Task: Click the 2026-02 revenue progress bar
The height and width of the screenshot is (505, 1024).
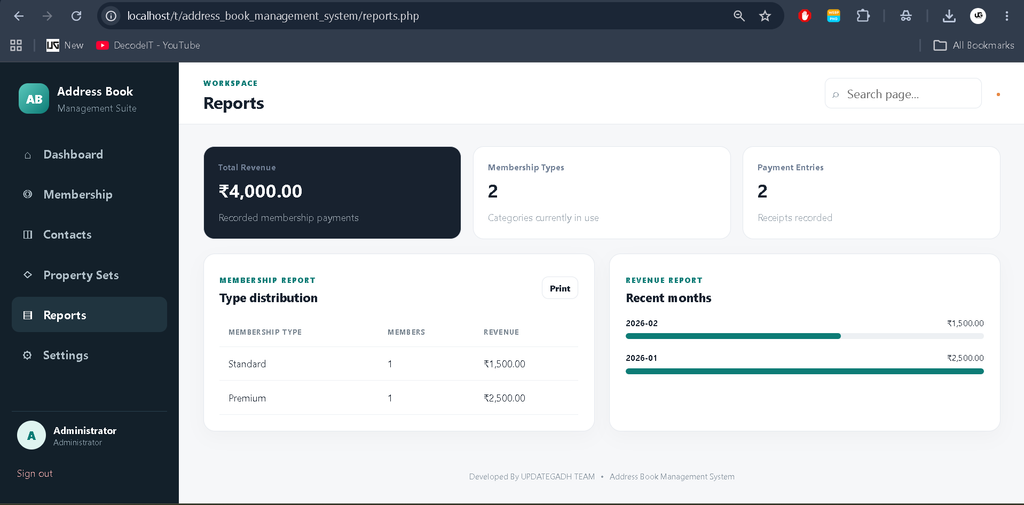Action: point(805,336)
